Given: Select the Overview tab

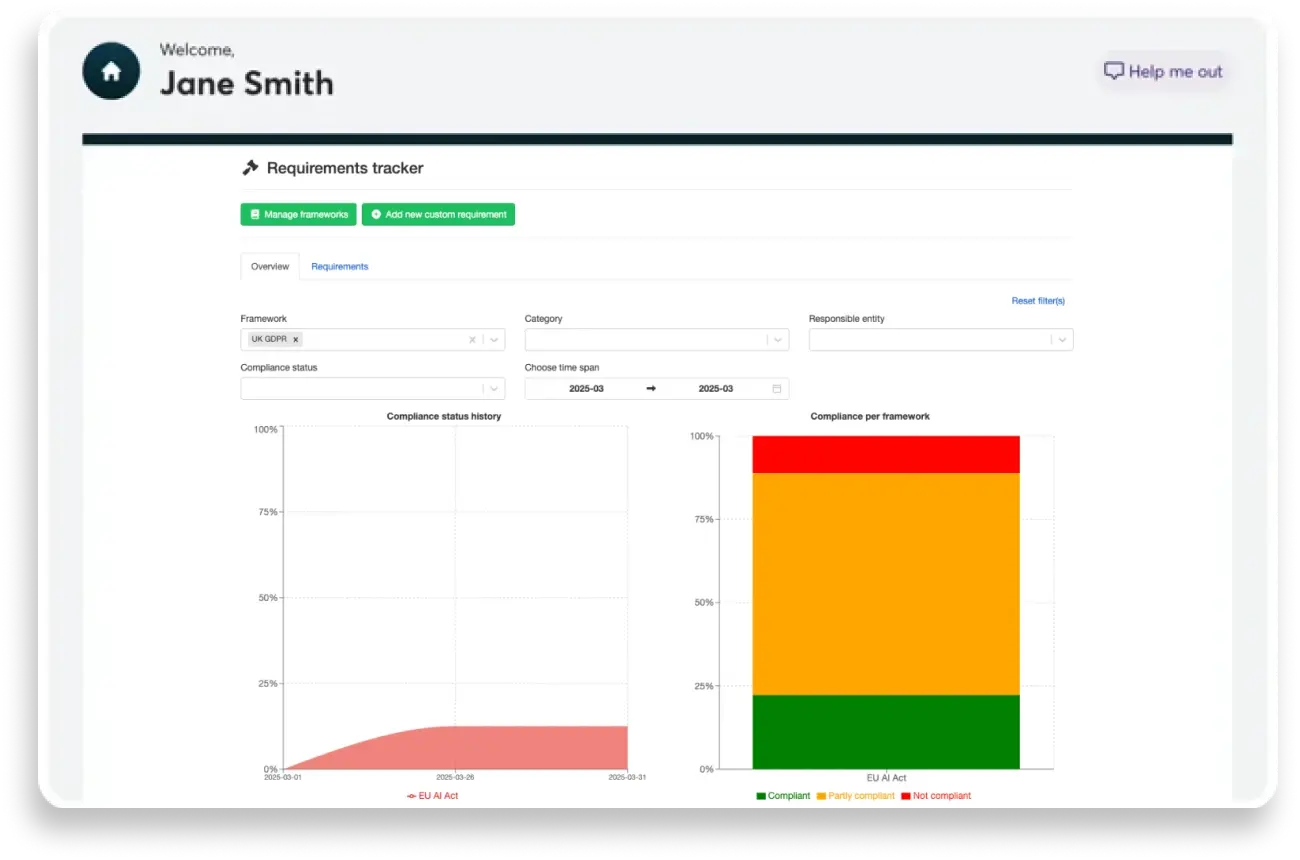Looking at the screenshot, I should [x=270, y=266].
